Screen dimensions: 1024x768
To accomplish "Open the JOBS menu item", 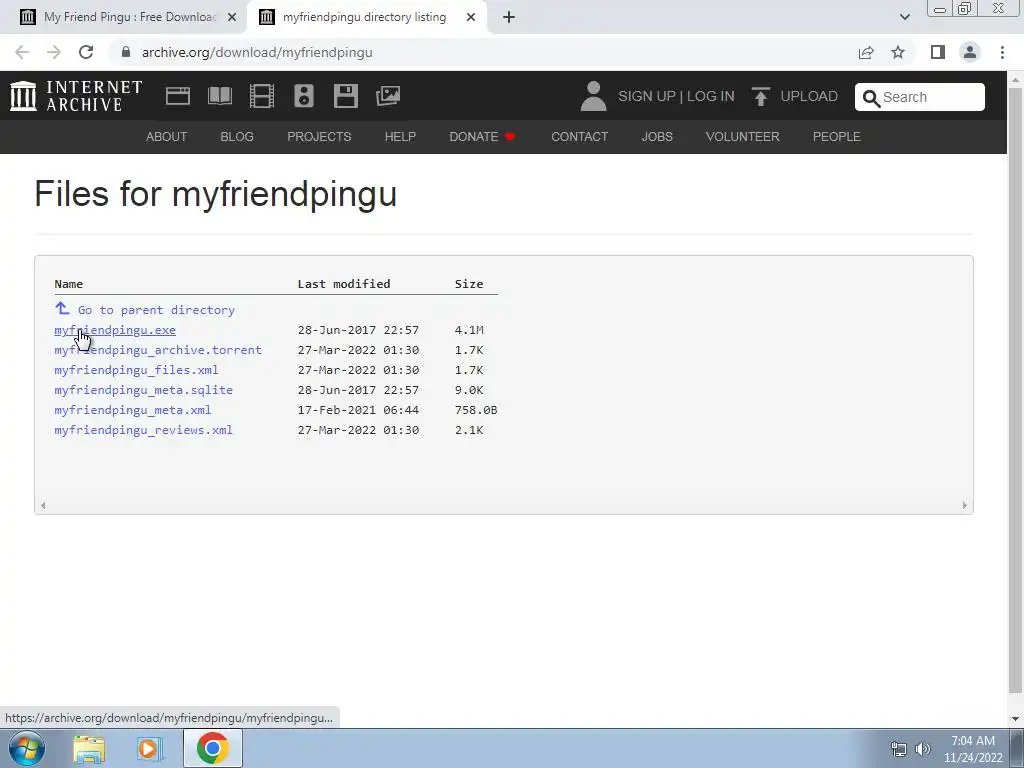I will coord(657,137).
